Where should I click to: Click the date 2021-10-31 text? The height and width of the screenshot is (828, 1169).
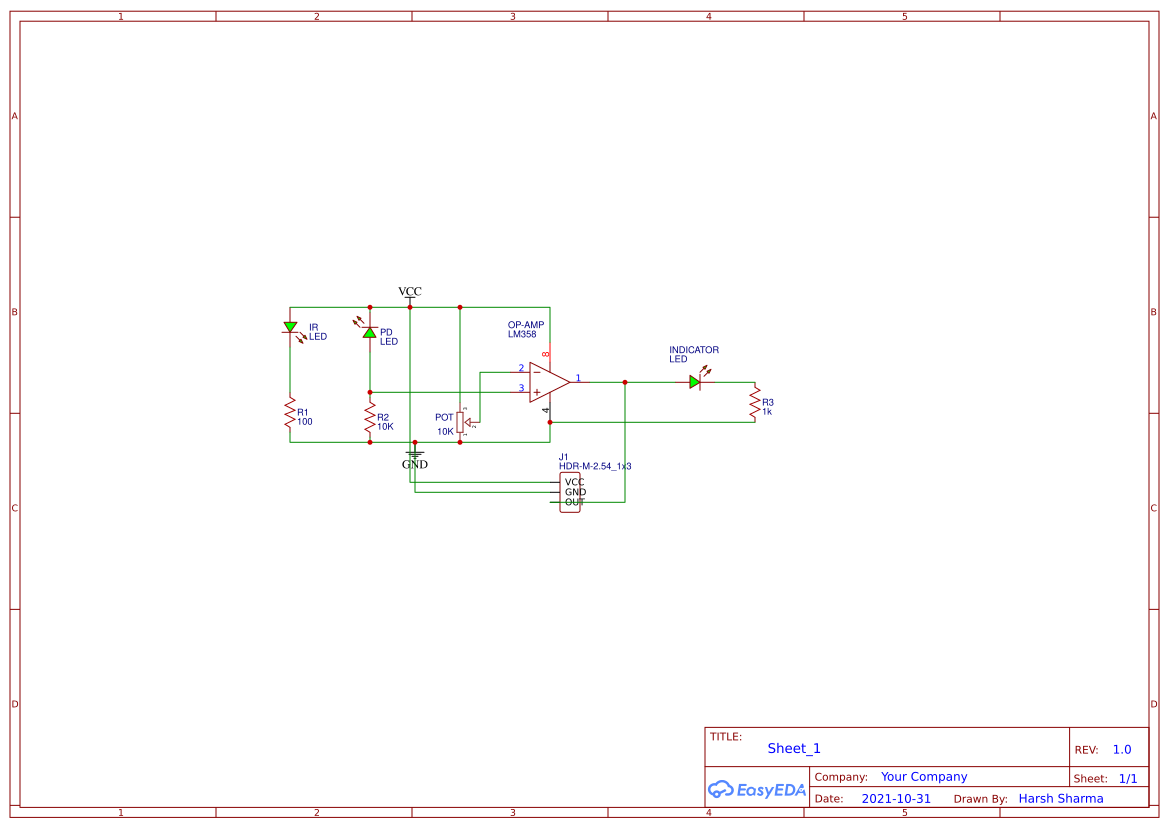click(x=895, y=798)
